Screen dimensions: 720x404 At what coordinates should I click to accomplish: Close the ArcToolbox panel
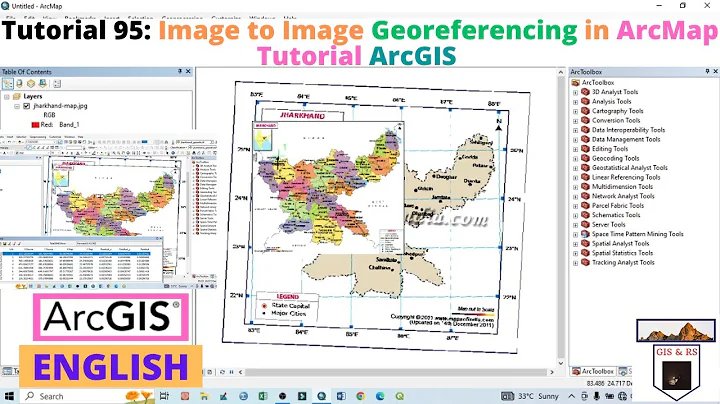click(x=715, y=72)
